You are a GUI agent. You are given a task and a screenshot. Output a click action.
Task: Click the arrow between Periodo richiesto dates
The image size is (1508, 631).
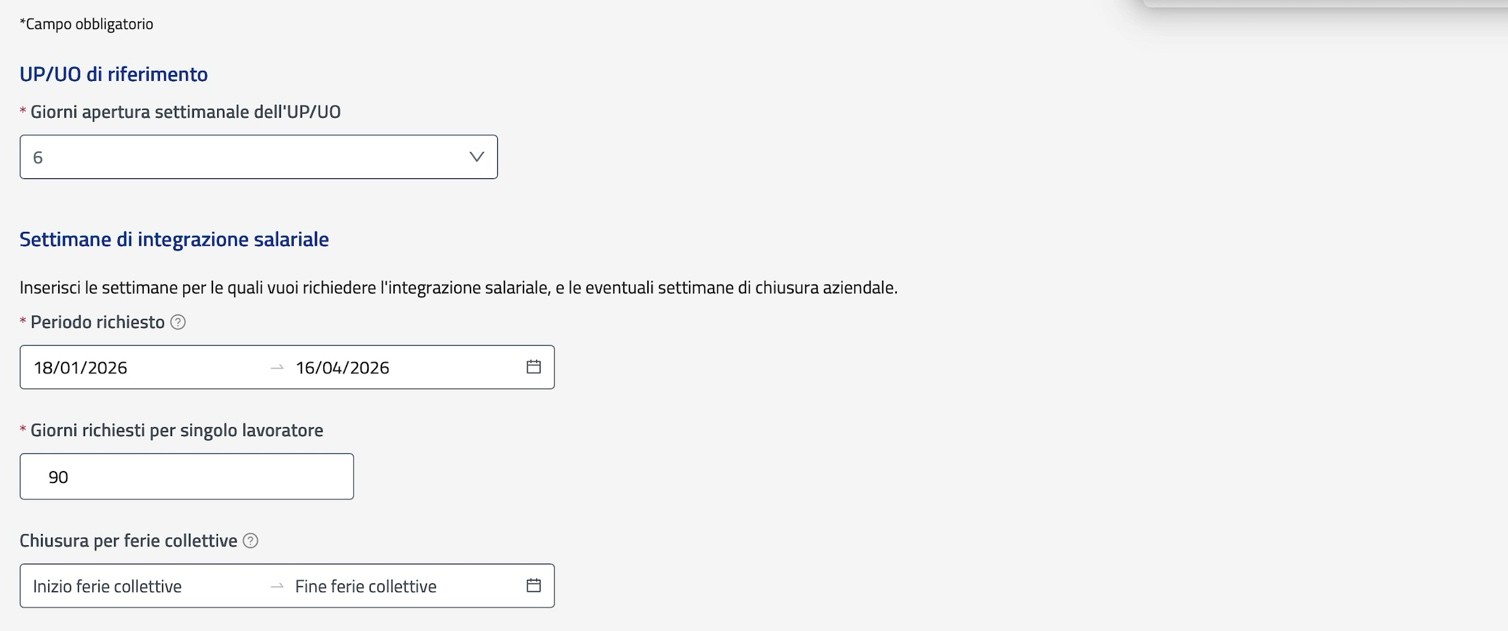click(x=277, y=368)
